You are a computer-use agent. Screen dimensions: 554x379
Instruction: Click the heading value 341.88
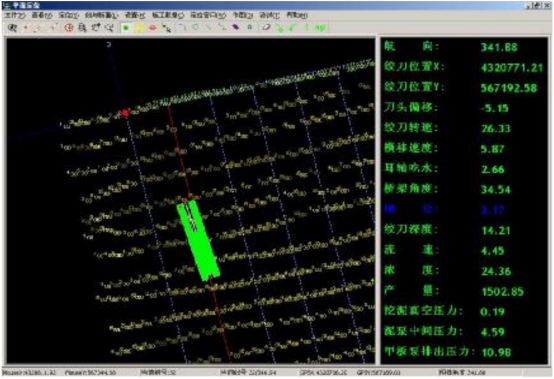tap(499, 47)
